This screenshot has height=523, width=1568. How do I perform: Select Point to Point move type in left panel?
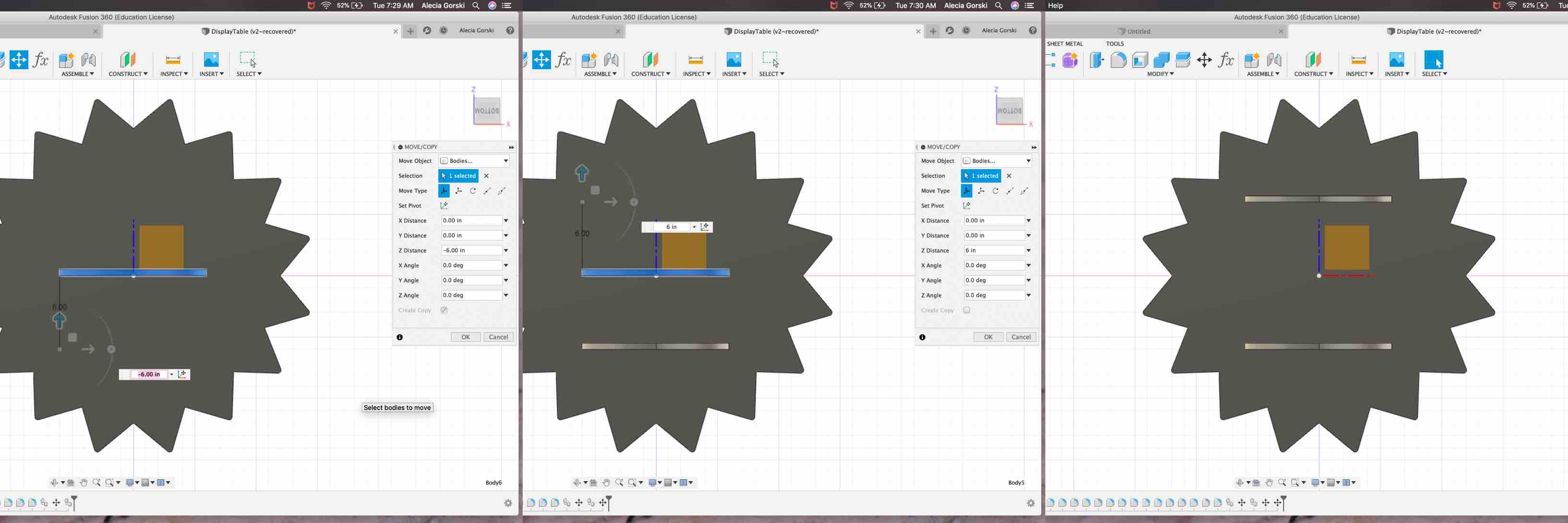(487, 190)
